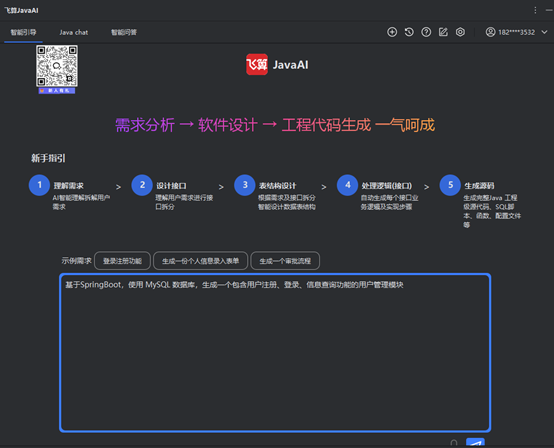Click the QR code image
Image resolution: width=554 pixels, height=448 pixels.
point(57,66)
